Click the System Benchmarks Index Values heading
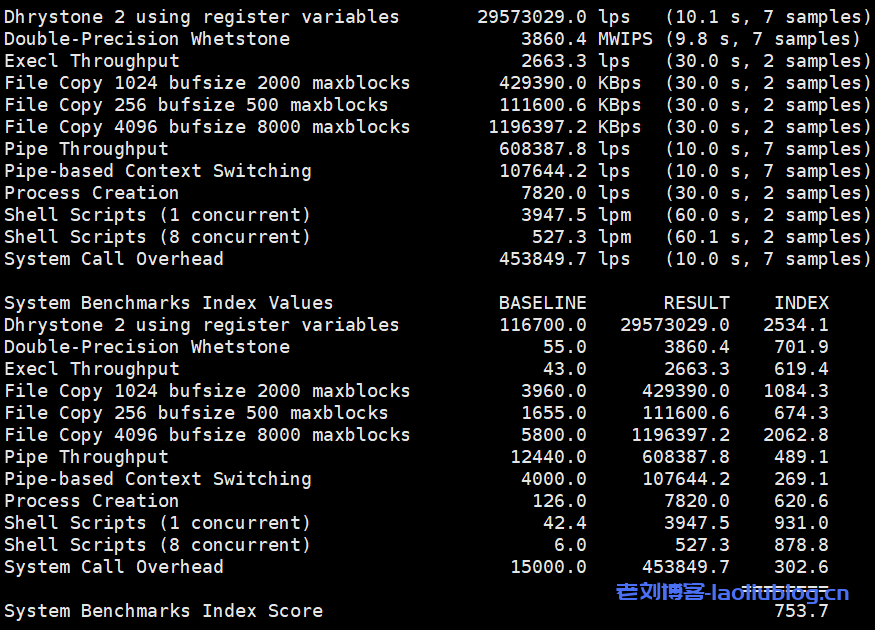 click(168, 303)
